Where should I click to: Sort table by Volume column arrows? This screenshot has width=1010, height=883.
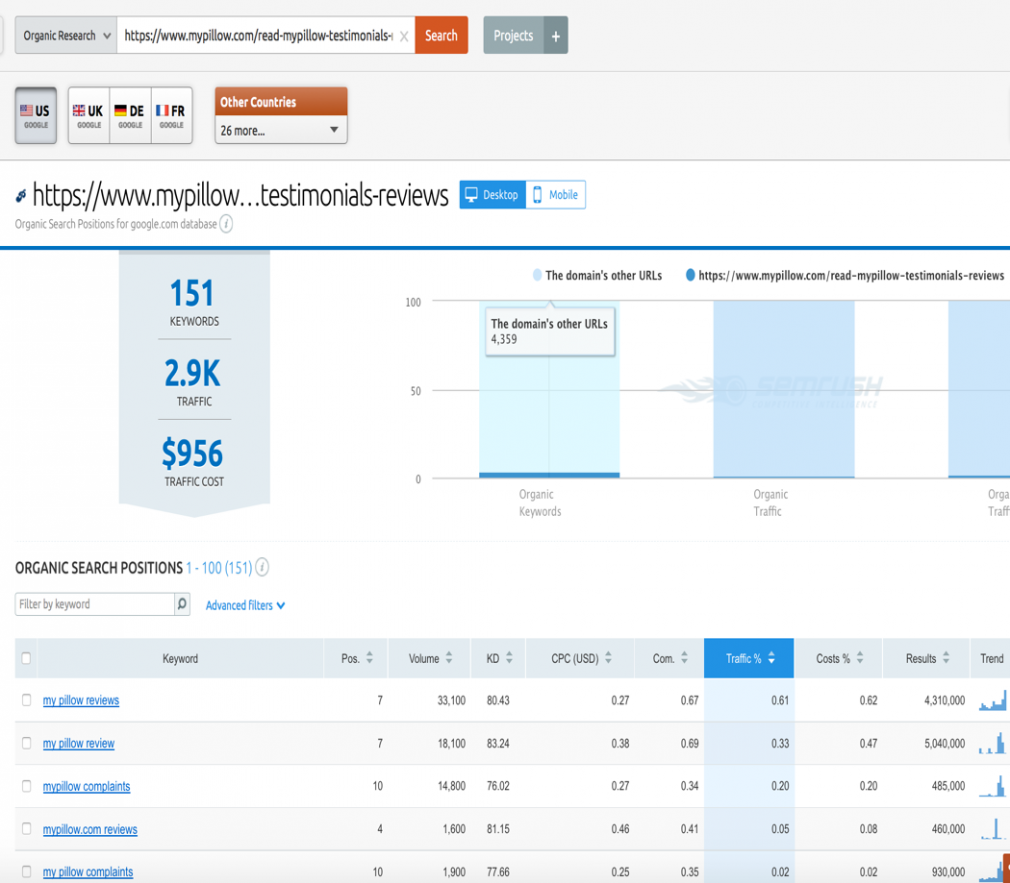point(449,658)
